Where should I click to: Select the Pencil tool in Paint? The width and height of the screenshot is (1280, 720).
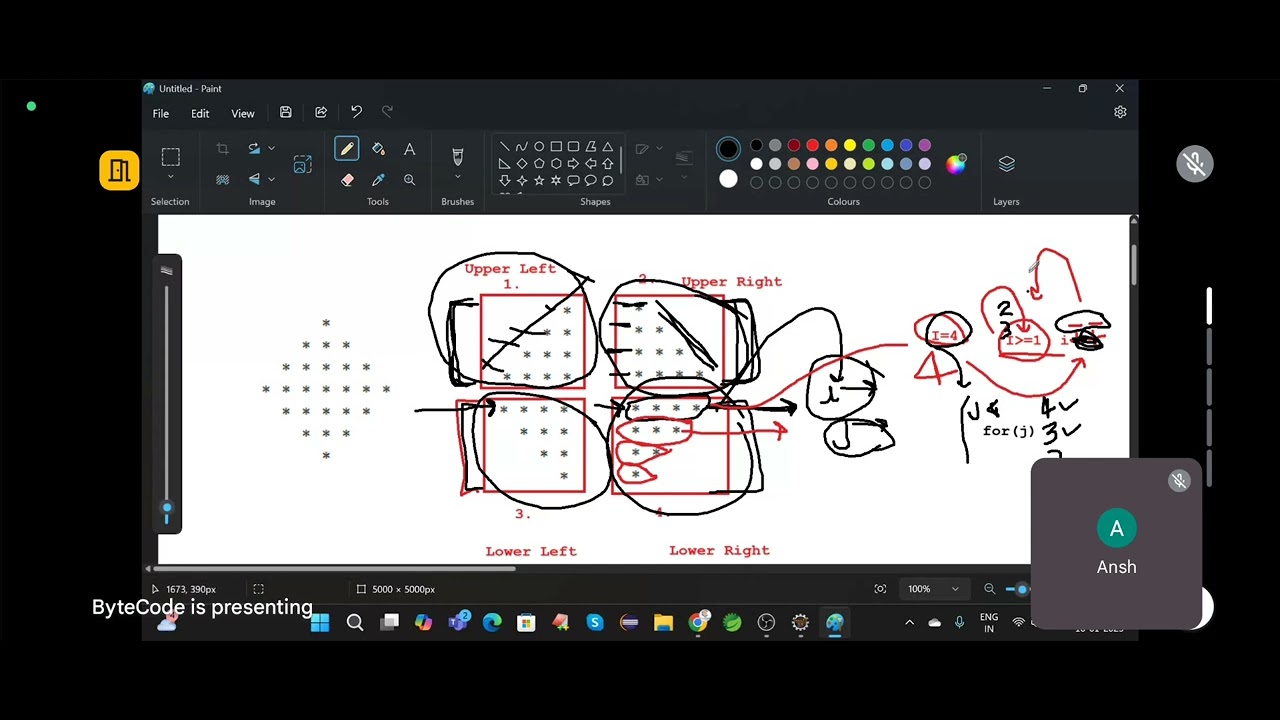[x=347, y=149]
